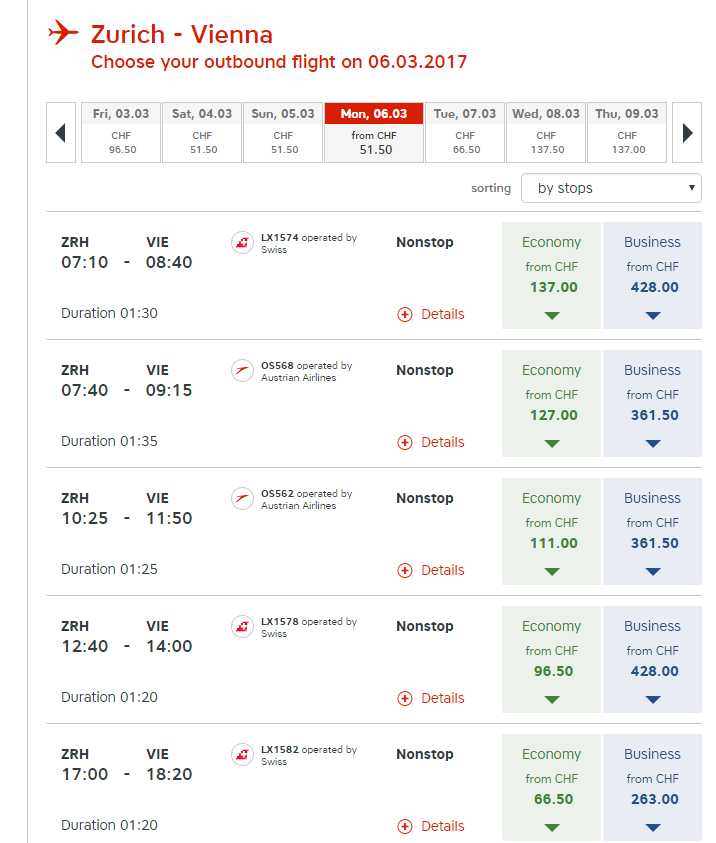Click the Swiss logo for flight LX1578
Viewport: 716px width, 843px height.
[x=242, y=627]
